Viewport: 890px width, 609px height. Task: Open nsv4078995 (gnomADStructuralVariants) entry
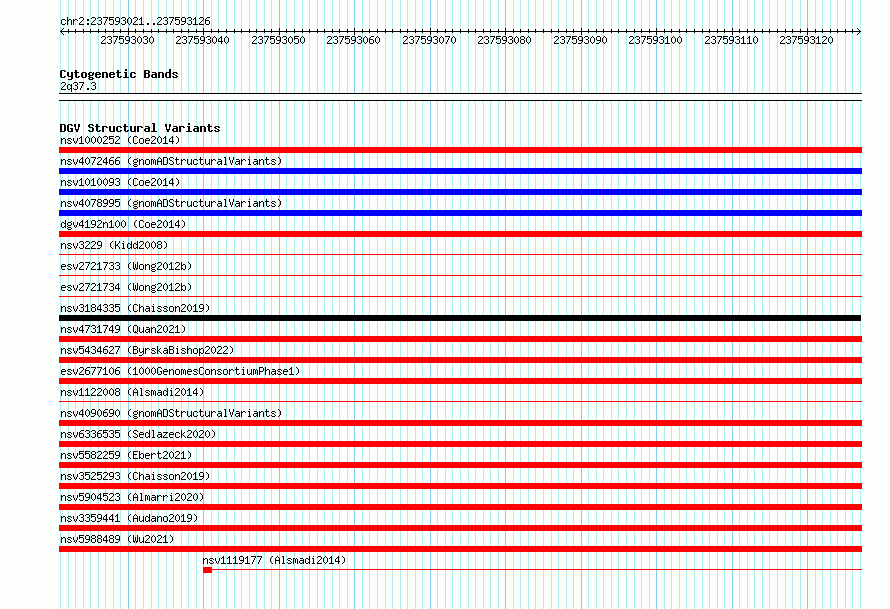171,203
